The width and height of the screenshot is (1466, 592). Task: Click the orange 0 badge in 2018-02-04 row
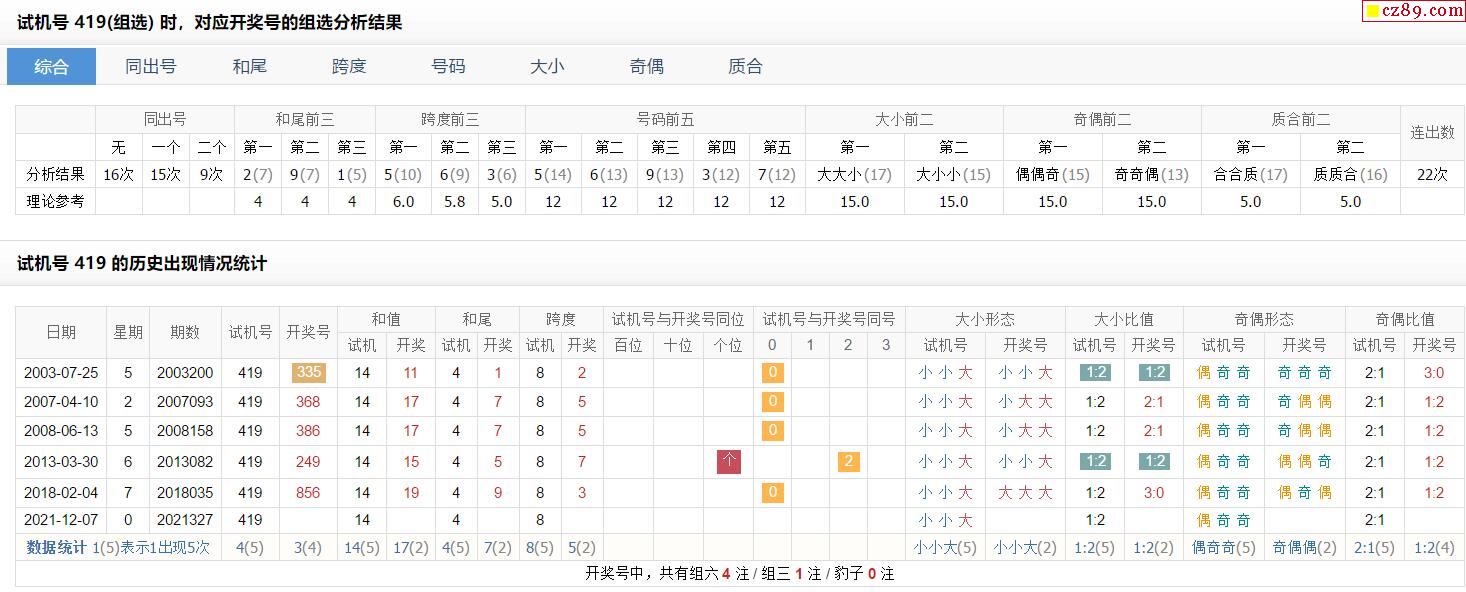click(772, 493)
